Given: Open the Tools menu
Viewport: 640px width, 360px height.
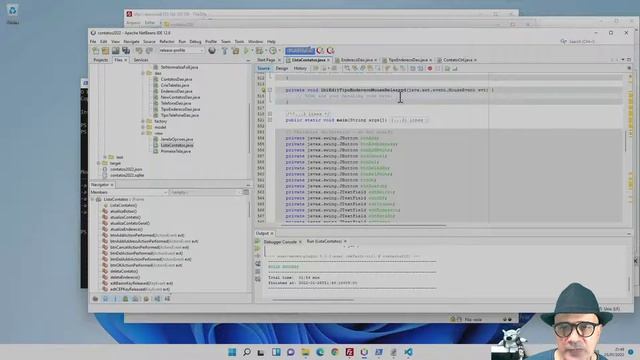Looking at the screenshot, I should [239, 42].
